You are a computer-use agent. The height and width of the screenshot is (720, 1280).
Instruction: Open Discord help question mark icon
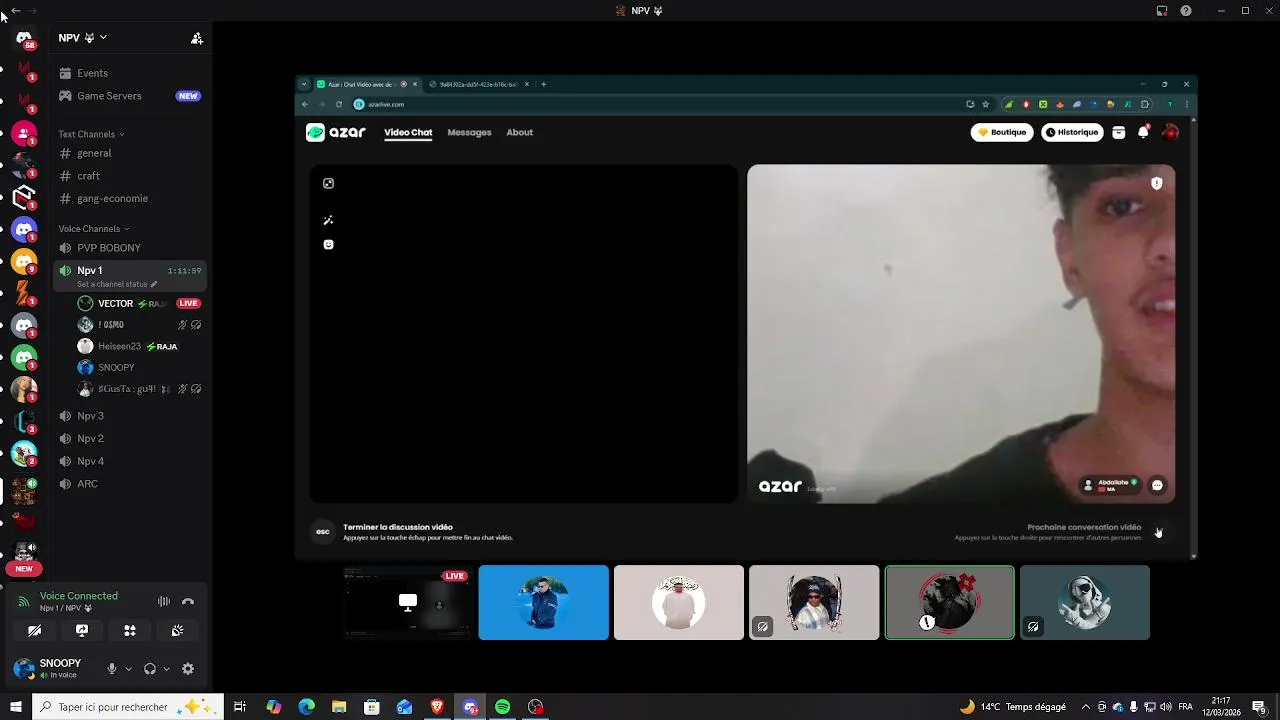[x=1186, y=11]
